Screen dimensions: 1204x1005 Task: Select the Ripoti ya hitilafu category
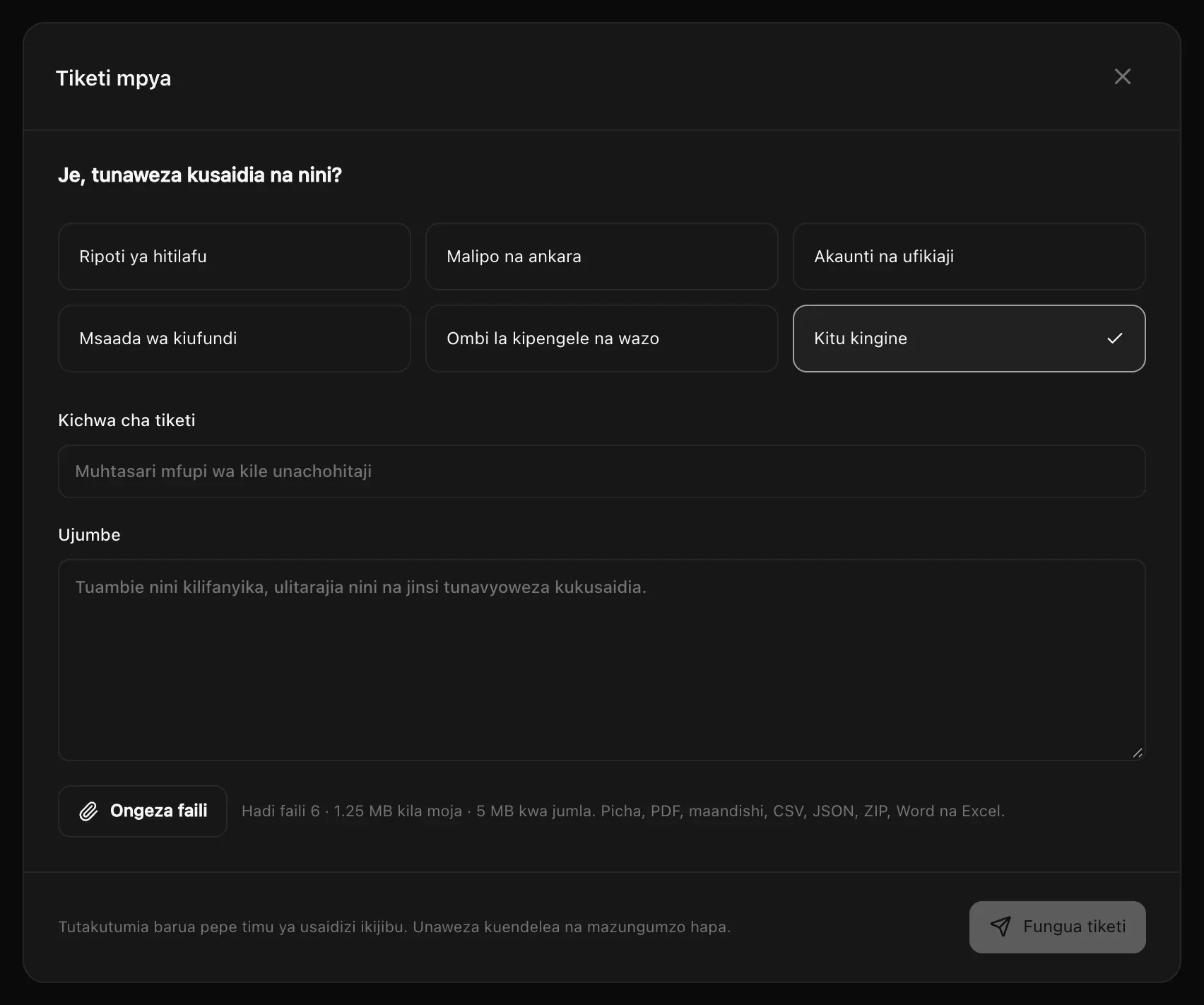234,257
